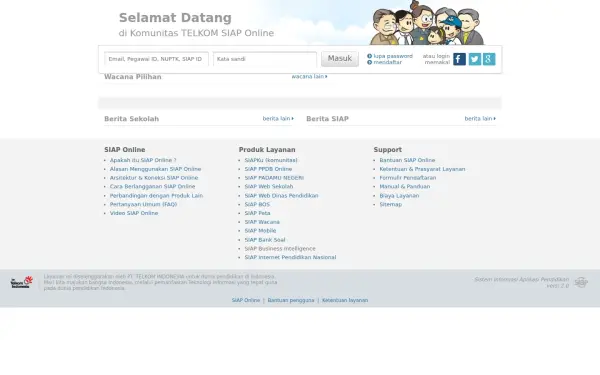Screen dimensions: 600x375
Task: Open SIAP Wacana link
Action: click(x=262, y=222)
